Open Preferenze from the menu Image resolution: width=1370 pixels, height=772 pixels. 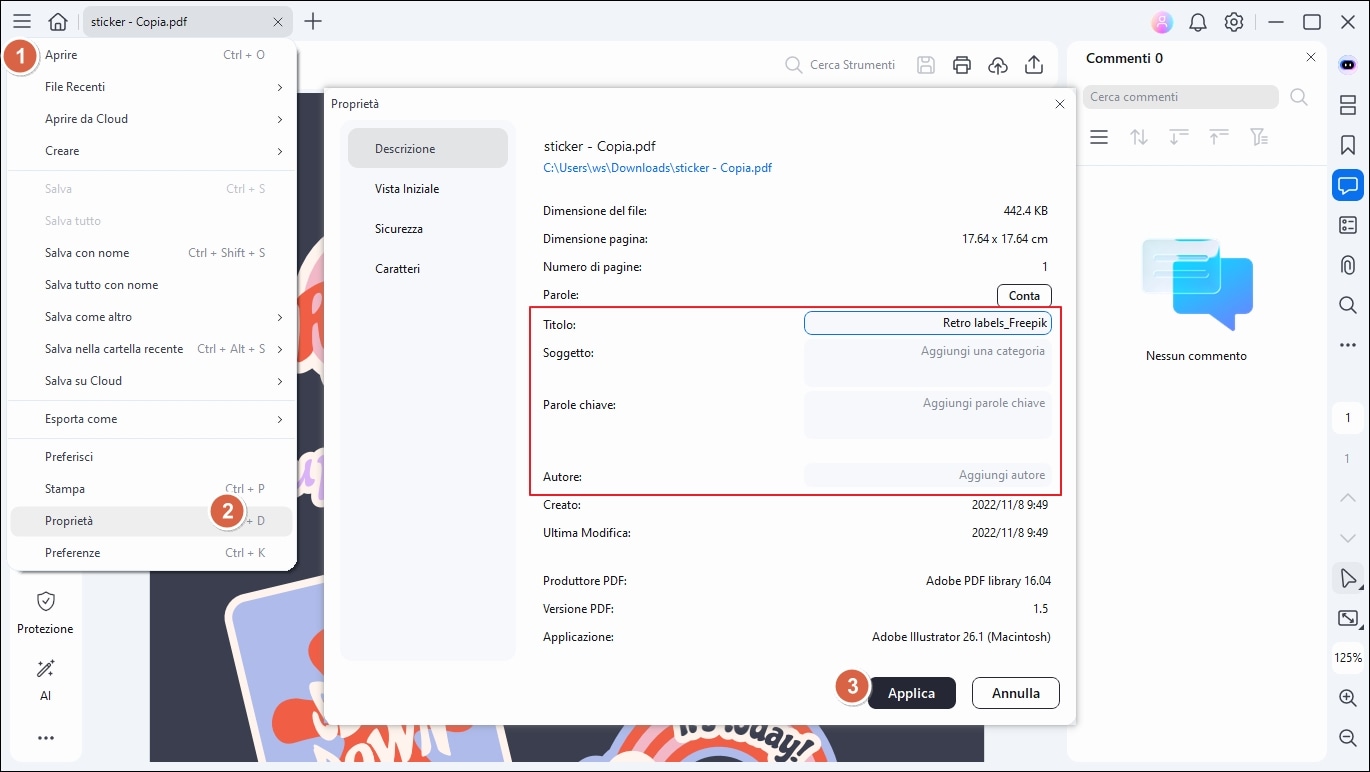coord(151,553)
